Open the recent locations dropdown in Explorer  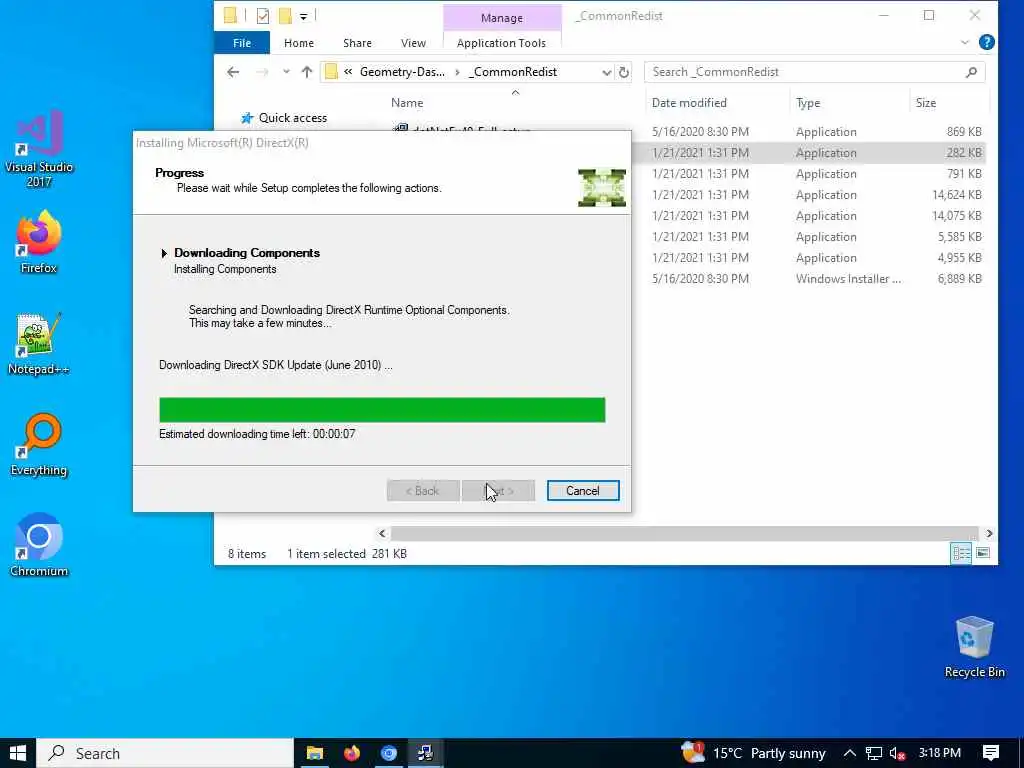tap(286, 72)
